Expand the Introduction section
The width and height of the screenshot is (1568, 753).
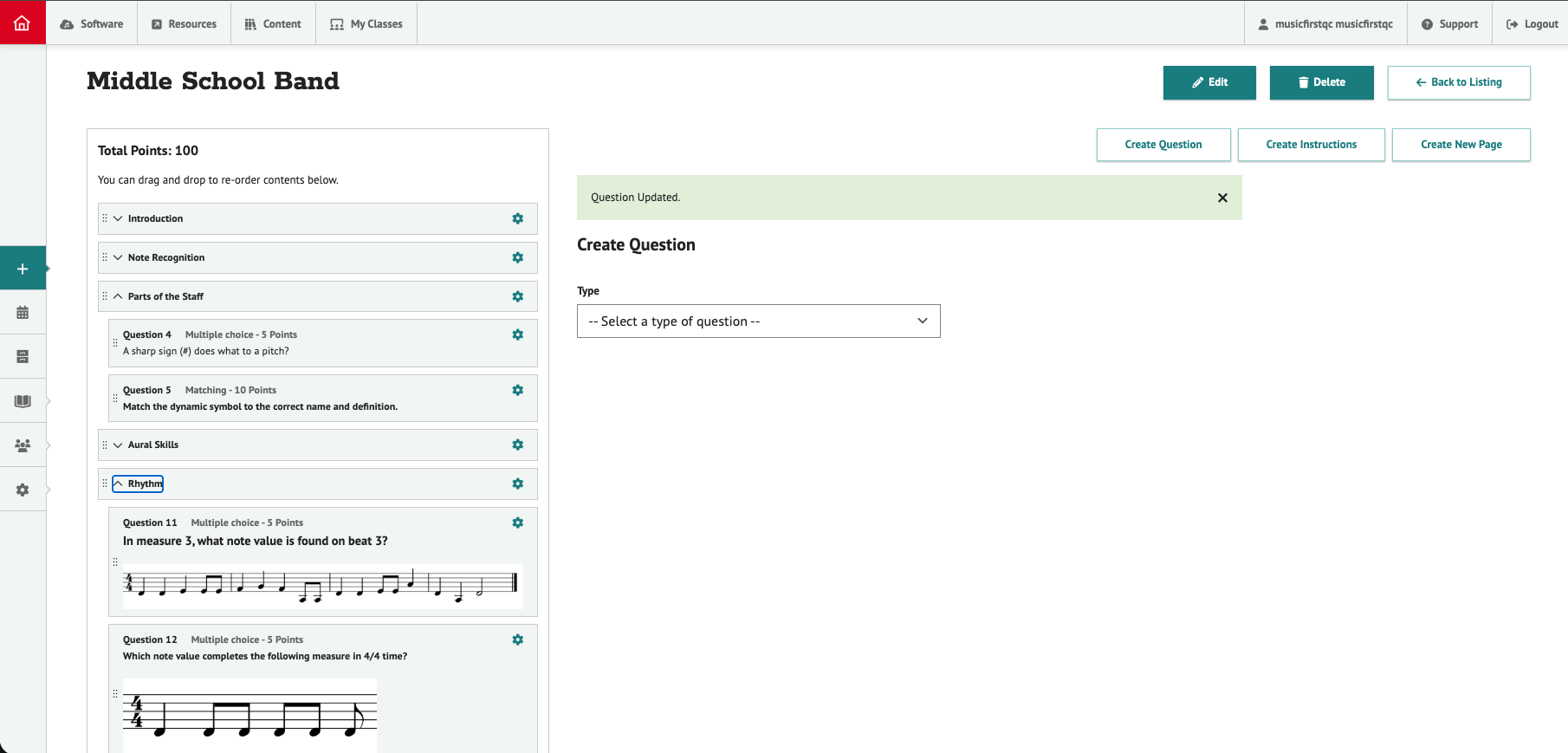[x=118, y=218]
